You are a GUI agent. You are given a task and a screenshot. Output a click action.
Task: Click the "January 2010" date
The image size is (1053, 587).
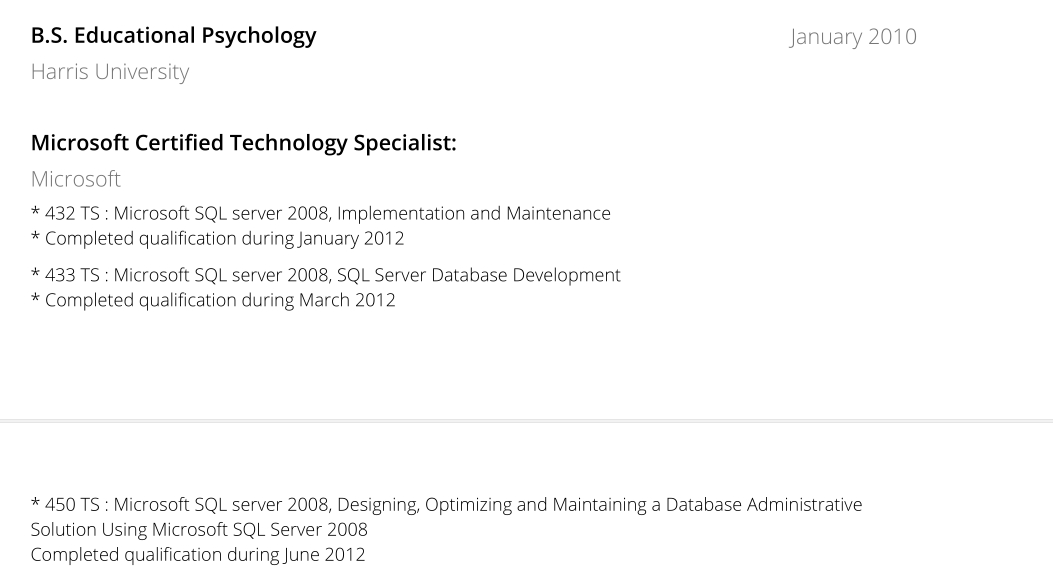tap(852, 37)
